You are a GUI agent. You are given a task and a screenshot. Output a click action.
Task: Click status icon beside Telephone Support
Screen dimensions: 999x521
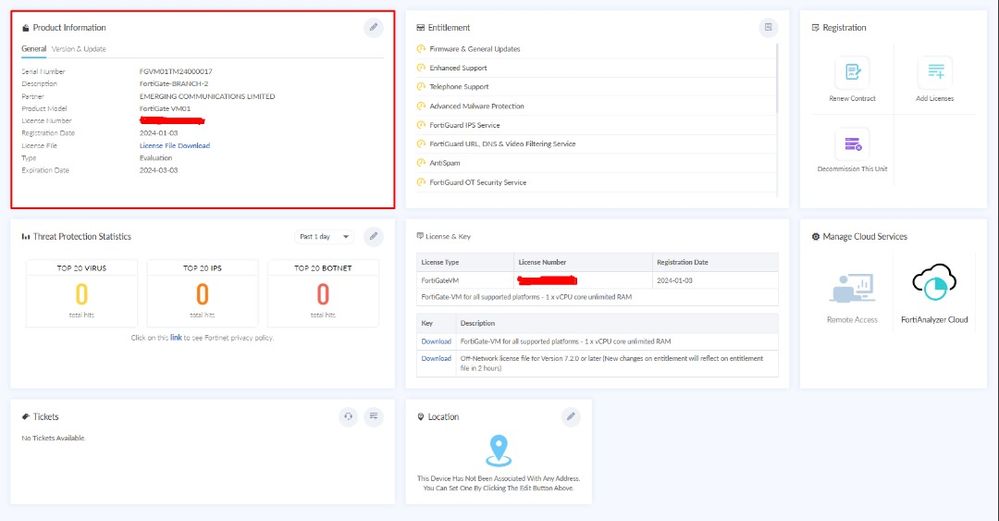[x=420, y=87]
